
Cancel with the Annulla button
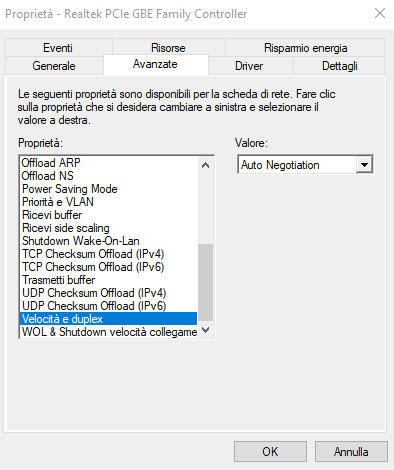click(x=351, y=452)
